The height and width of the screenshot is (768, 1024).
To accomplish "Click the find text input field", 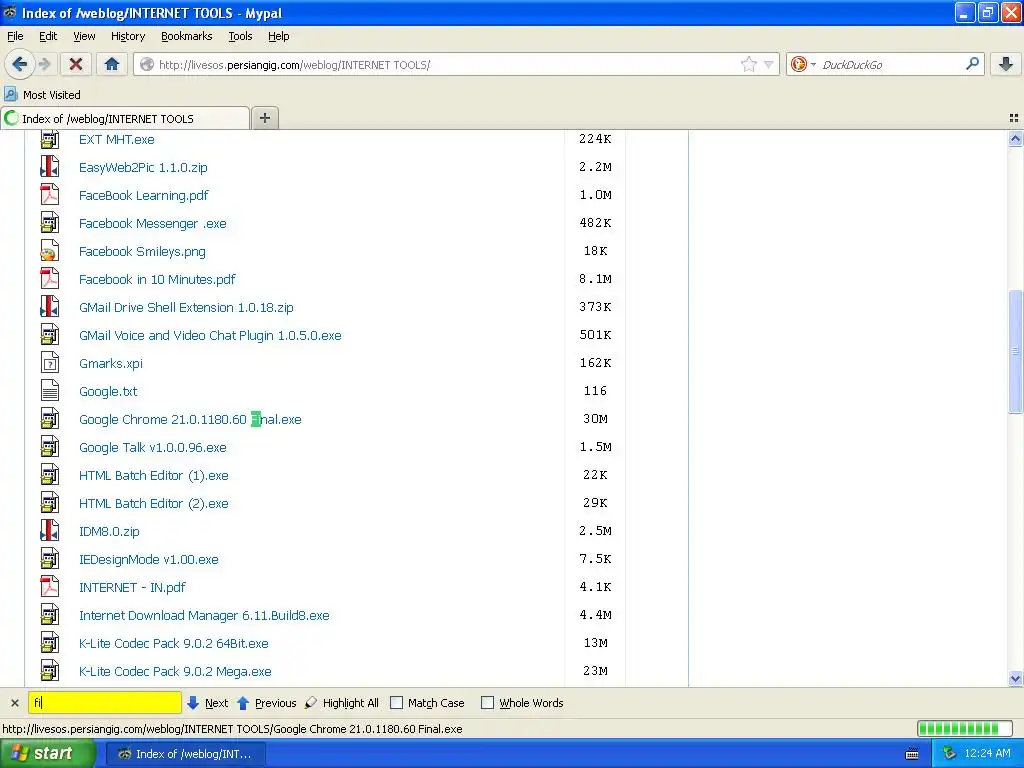I will point(104,703).
